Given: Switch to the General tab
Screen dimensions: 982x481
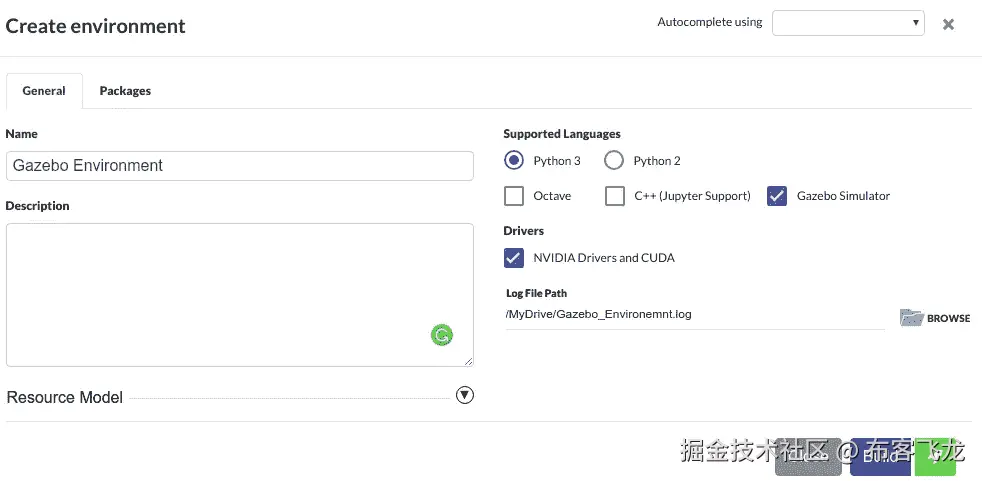Looking at the screenshot, I should click(x=44, y=91).
